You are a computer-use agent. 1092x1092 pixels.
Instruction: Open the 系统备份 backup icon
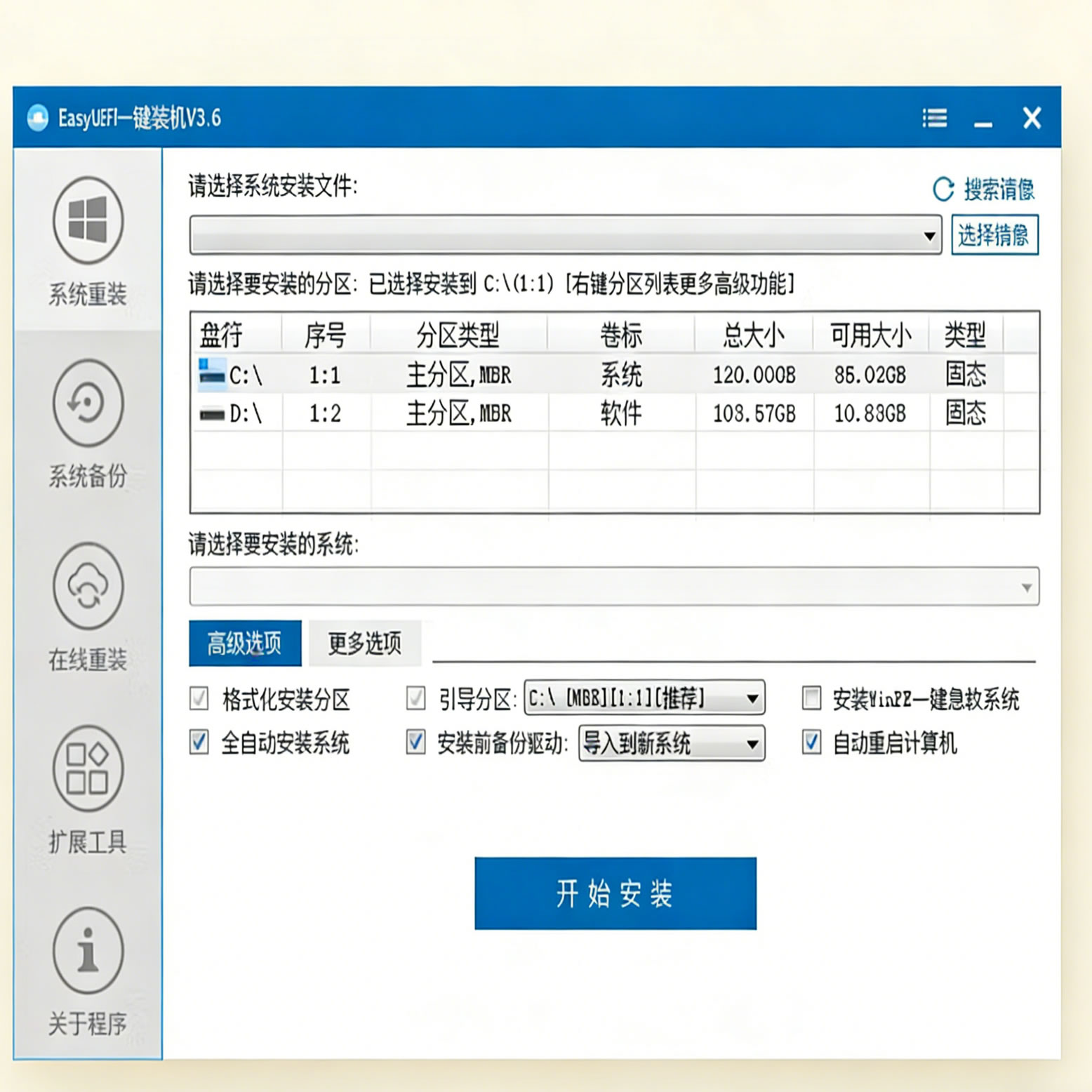(88, 403)
